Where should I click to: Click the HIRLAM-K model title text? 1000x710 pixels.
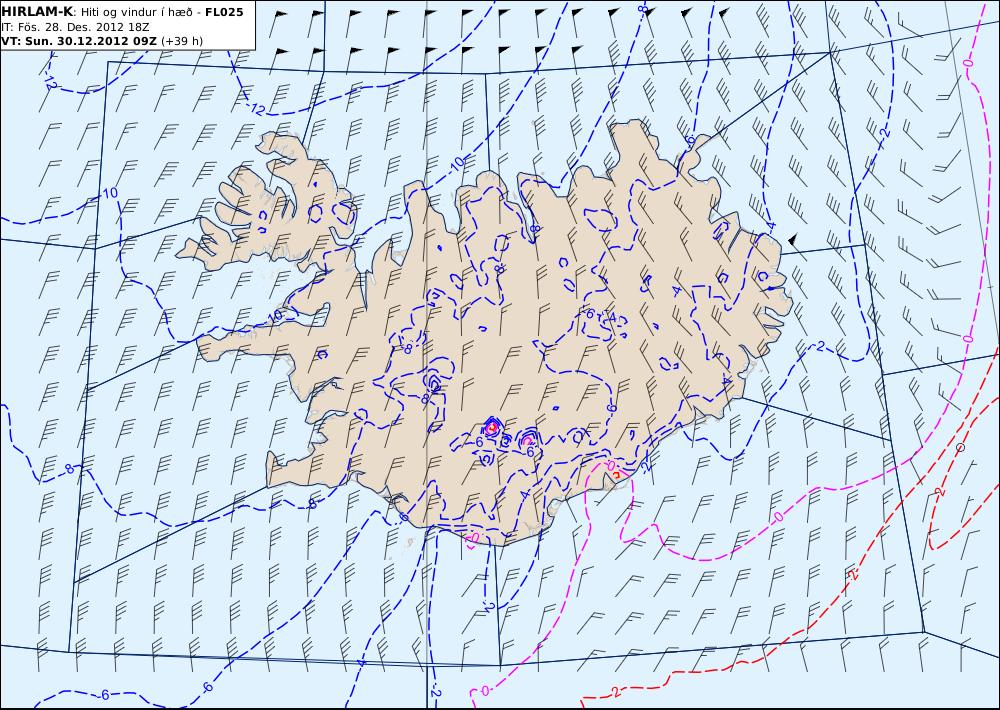tap(38, 11)
